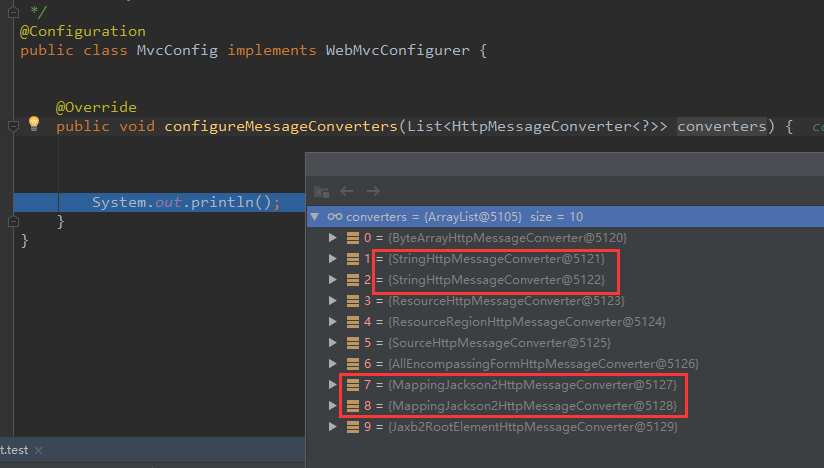This screenshot has height=468, width=824.
Task: Click the field icon of element 4
Action: (353, 322)
